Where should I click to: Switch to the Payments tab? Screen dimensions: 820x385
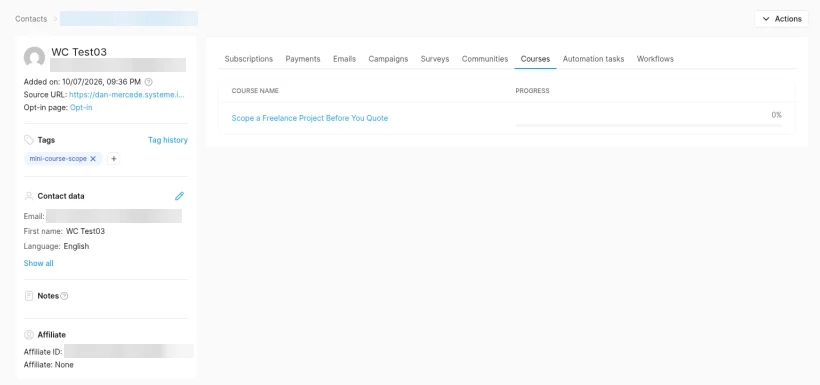[303, 59]
